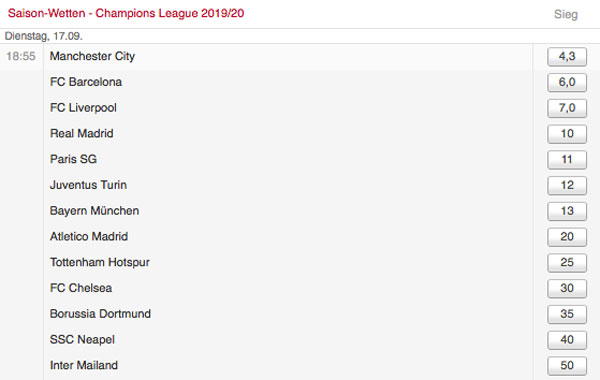
Task: Open the Saison-Wetten Champions League 2019/20 heading
Action: [126, 13]
